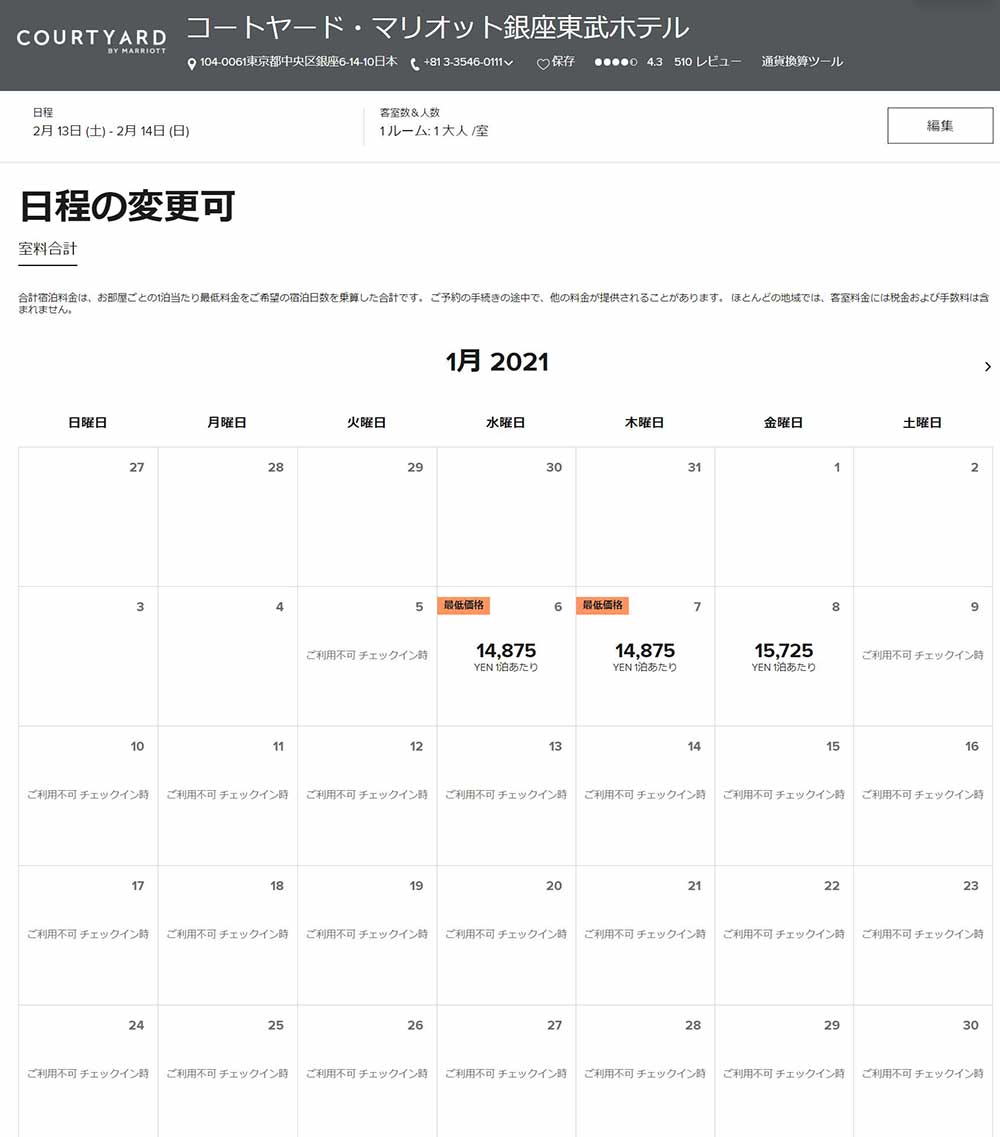Click unavailable January 9 cell
Screen dimensions: 1000x1137
pyautogui.click(x=923, y=656)
